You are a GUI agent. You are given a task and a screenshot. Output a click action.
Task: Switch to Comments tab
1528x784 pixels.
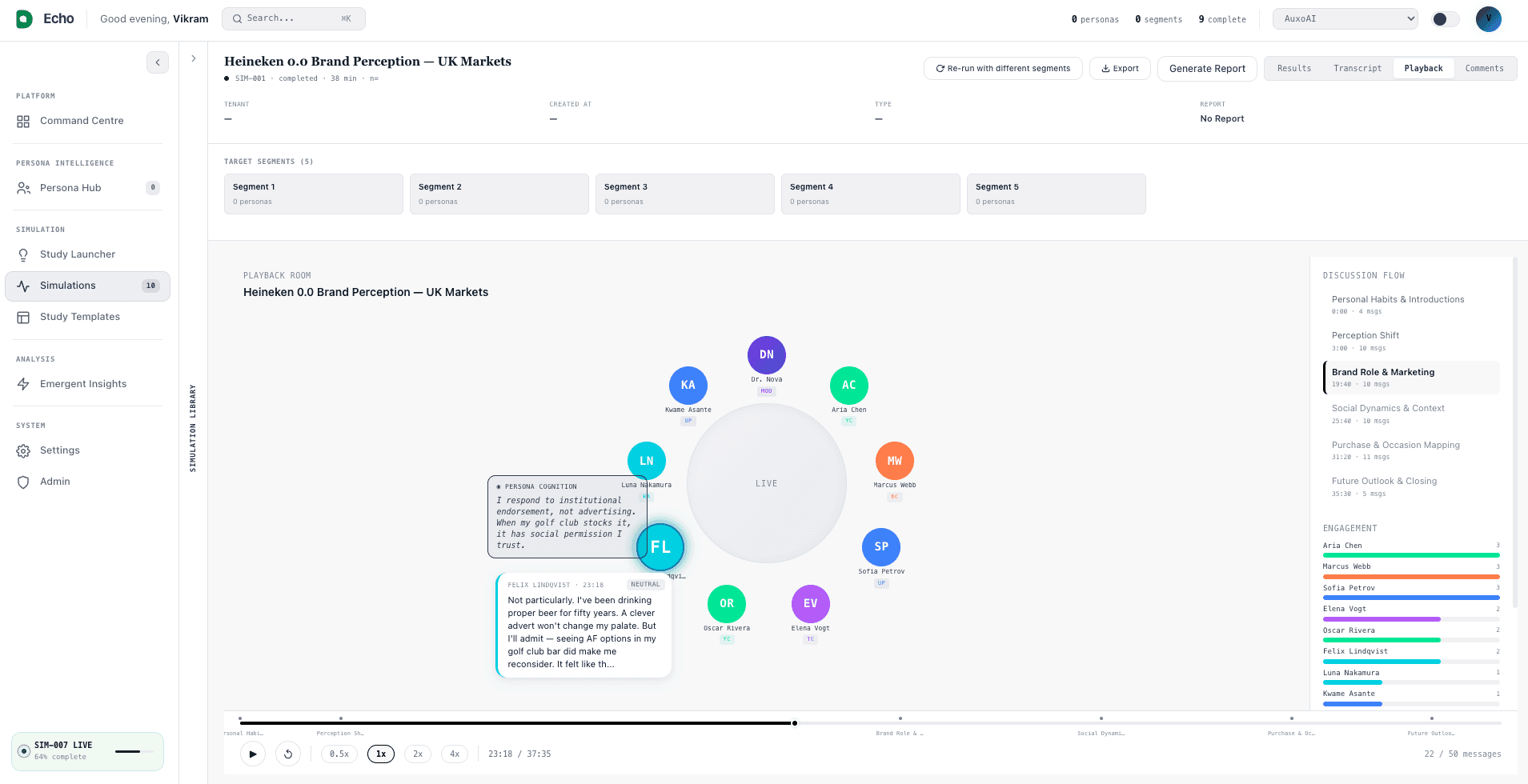pos(1484,69)
